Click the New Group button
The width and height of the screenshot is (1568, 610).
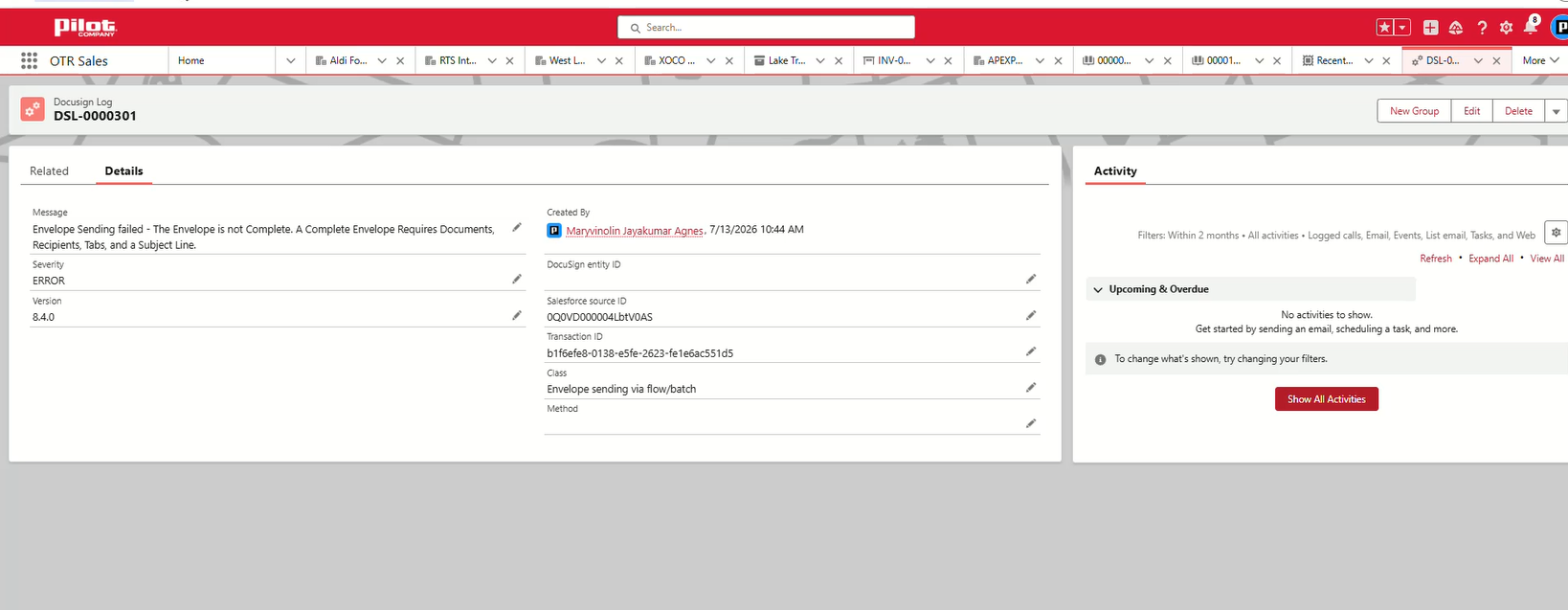(1414, 111)
